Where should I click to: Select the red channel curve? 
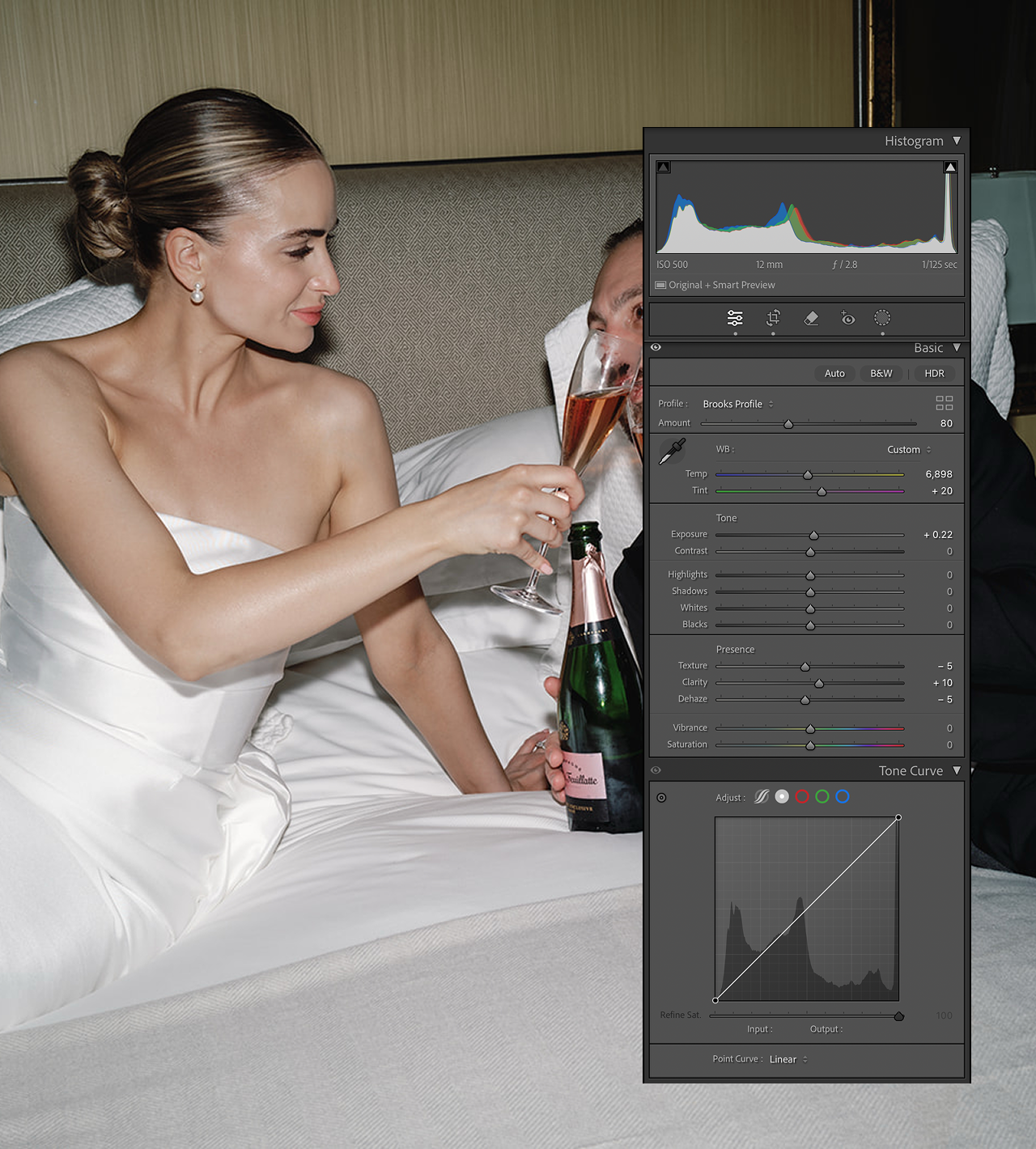click(802, 797)
